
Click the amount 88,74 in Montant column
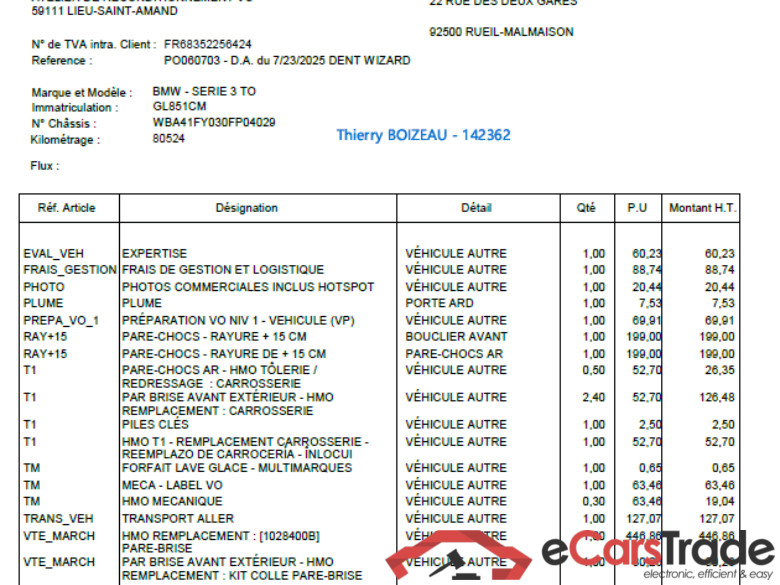pyautogui.click(x=720, y=270)
